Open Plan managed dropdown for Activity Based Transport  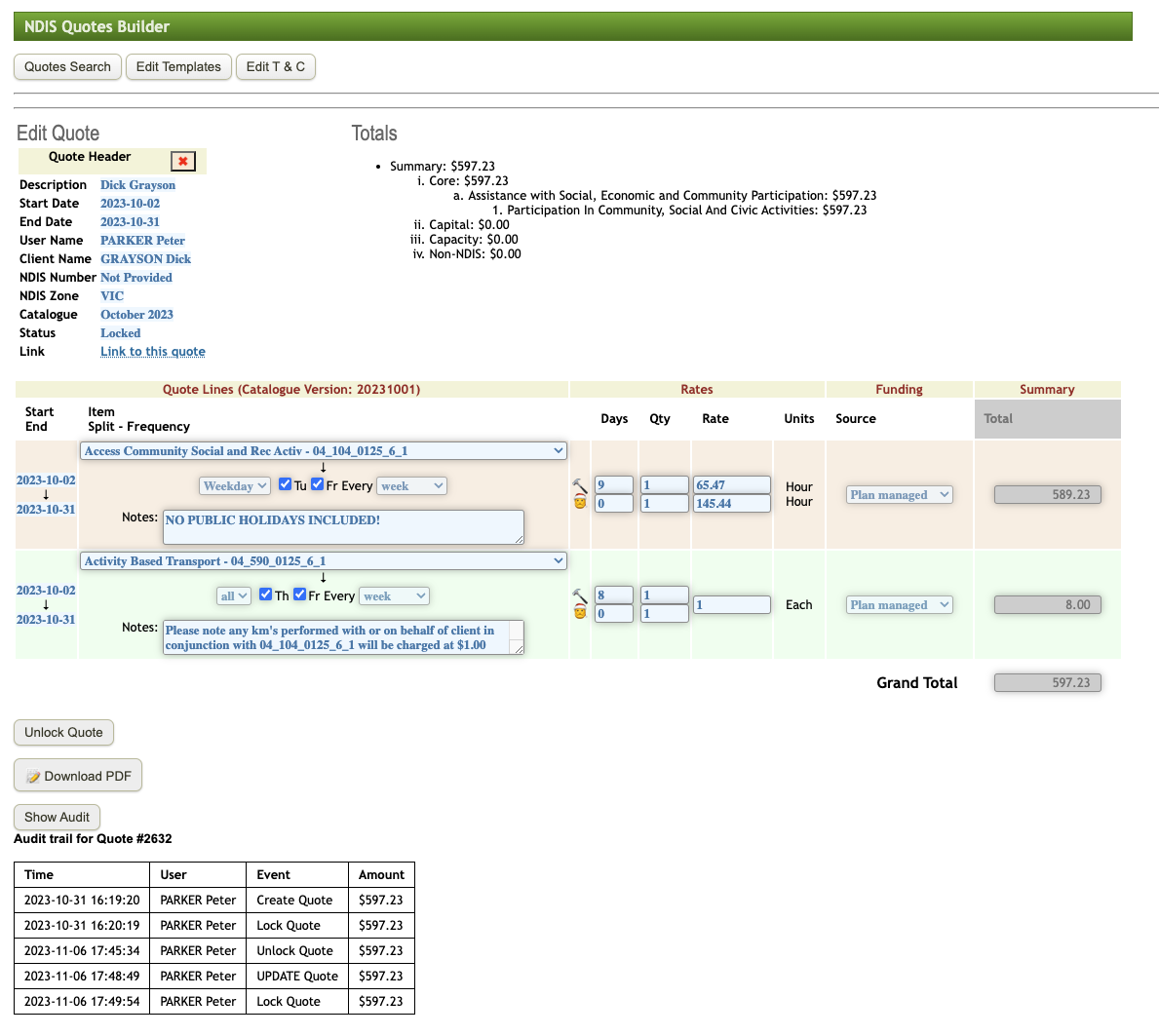click(x=899, y=605)
